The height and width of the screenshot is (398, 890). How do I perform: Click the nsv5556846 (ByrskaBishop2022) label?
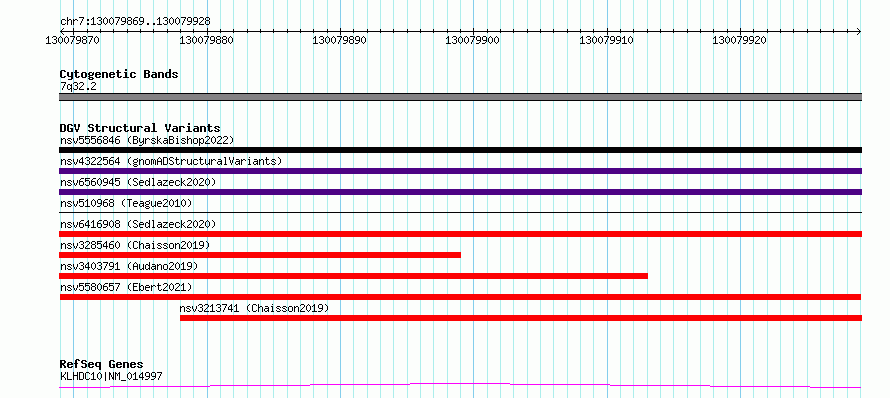tap(147, 140)
